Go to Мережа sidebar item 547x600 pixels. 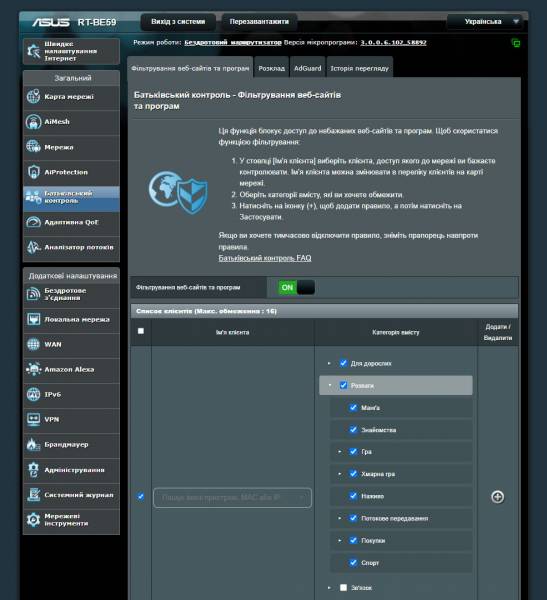tap(71, 147)
